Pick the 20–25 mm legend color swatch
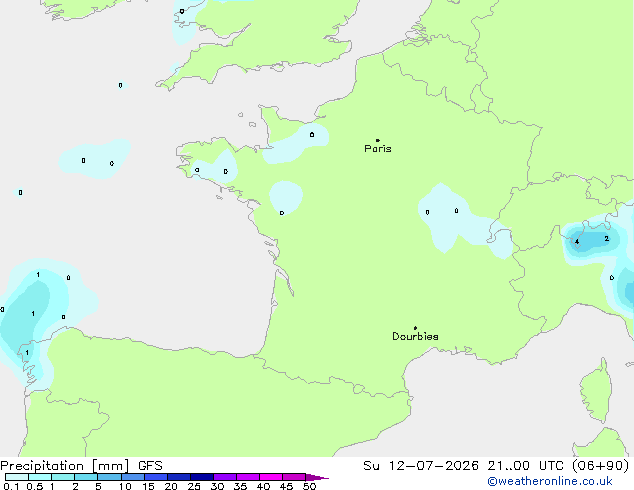 coord(179,477)
